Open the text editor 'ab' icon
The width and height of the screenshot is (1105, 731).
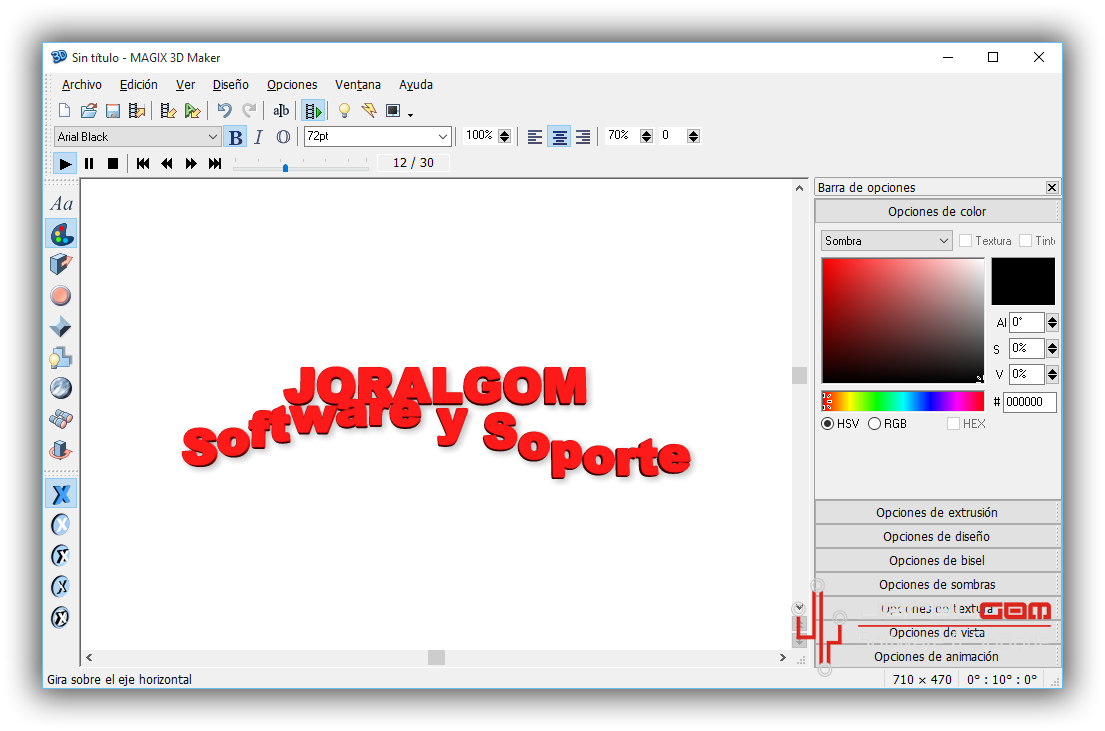(281, 111)
